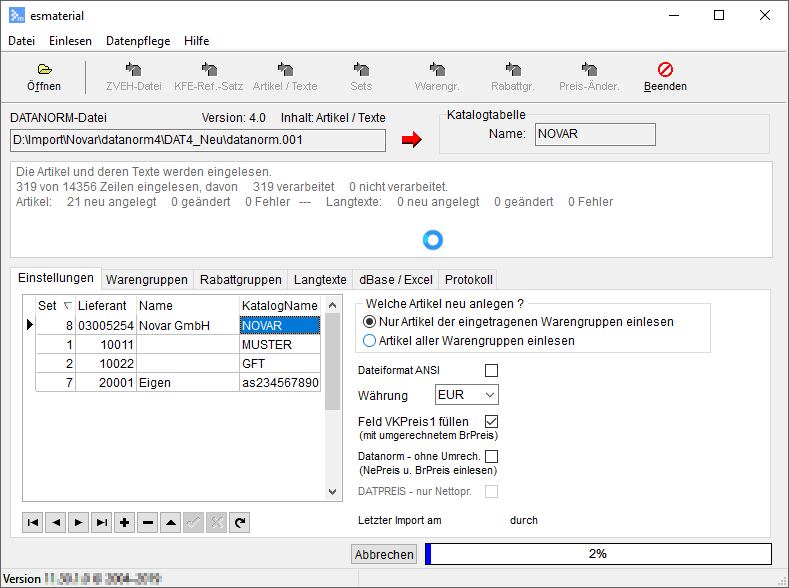Screen dimensions: 789x588
Task: Delete record with minus button
Action: 147,522
